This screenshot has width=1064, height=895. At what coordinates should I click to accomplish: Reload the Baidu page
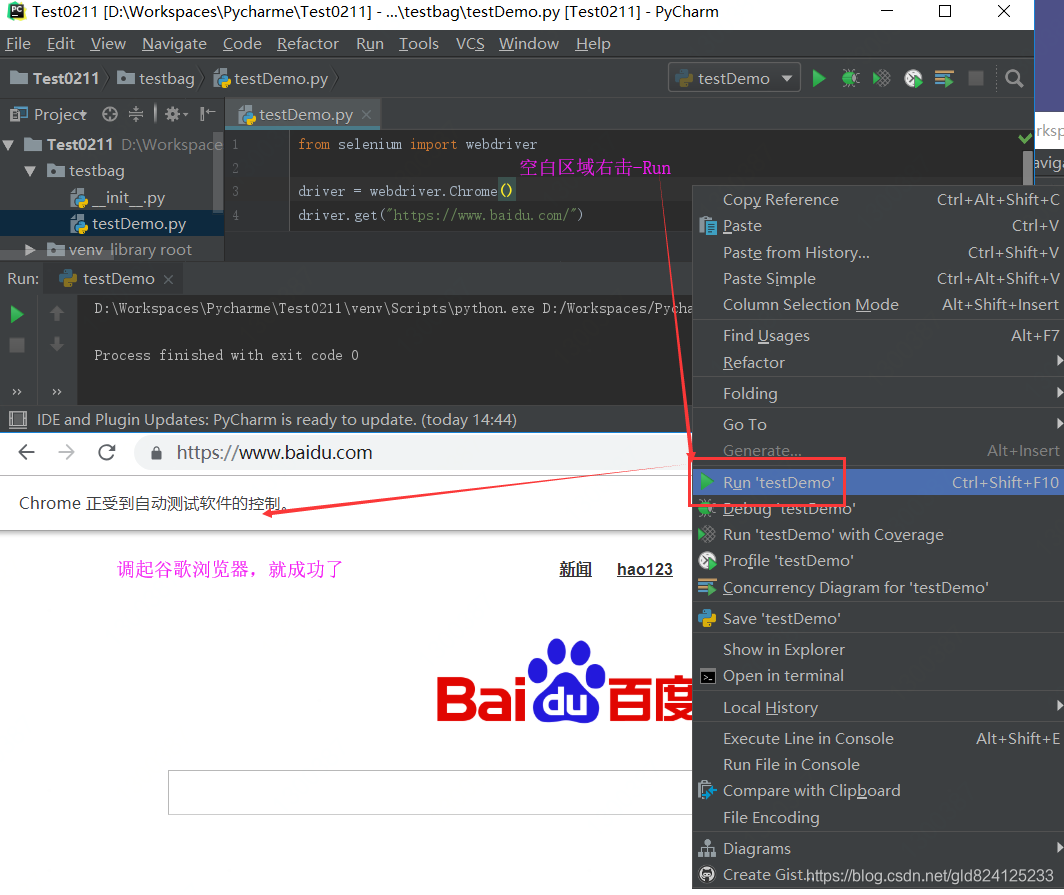click(x=107, y=452)
